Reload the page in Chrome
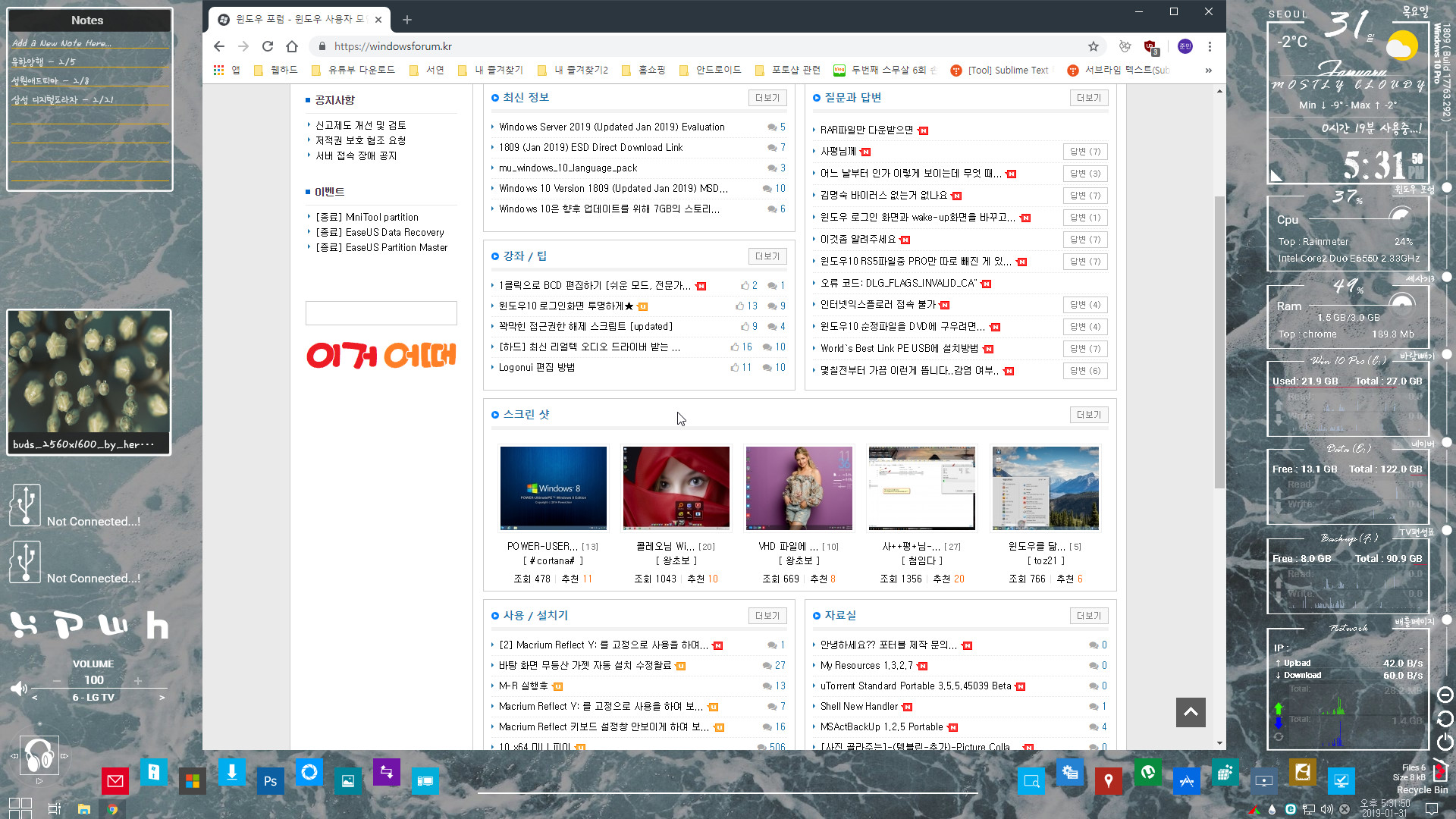Image resolution: width=1456 pixels, height=819 pixels. pyautogui.click(x=268, y=46)
